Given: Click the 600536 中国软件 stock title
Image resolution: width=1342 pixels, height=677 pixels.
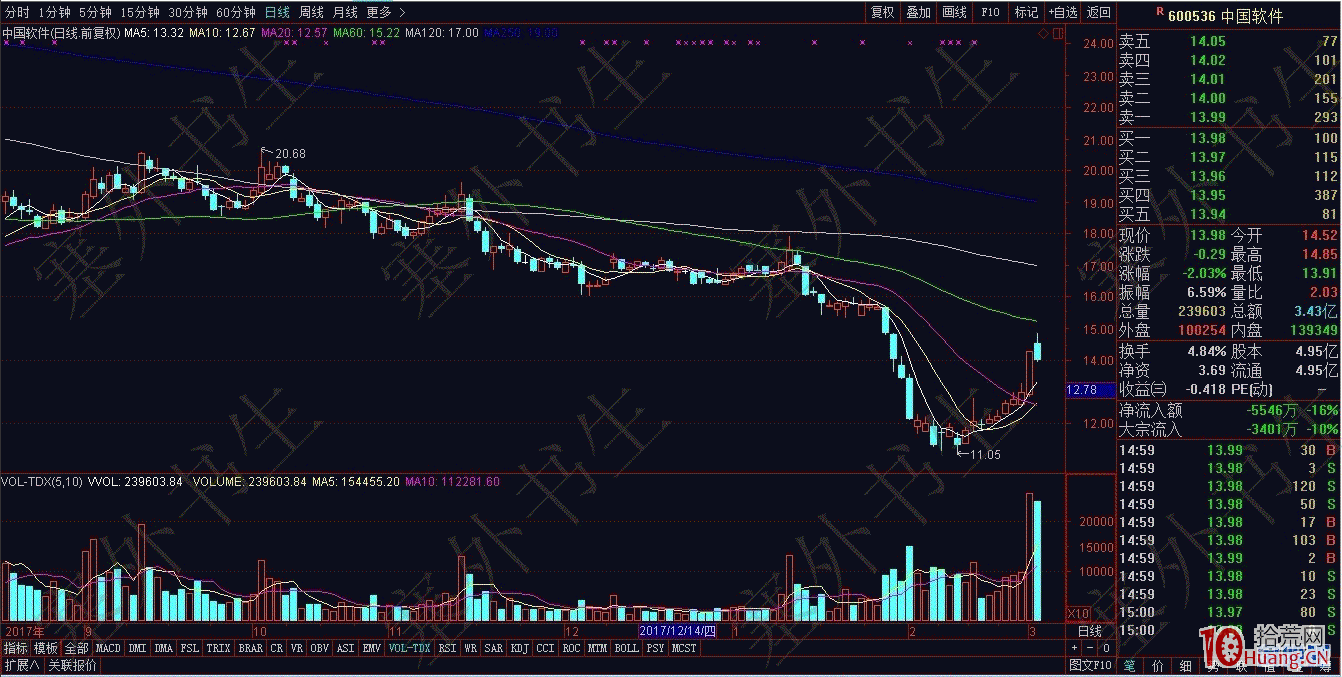Looking at the screenshot, I should 1224,16.
